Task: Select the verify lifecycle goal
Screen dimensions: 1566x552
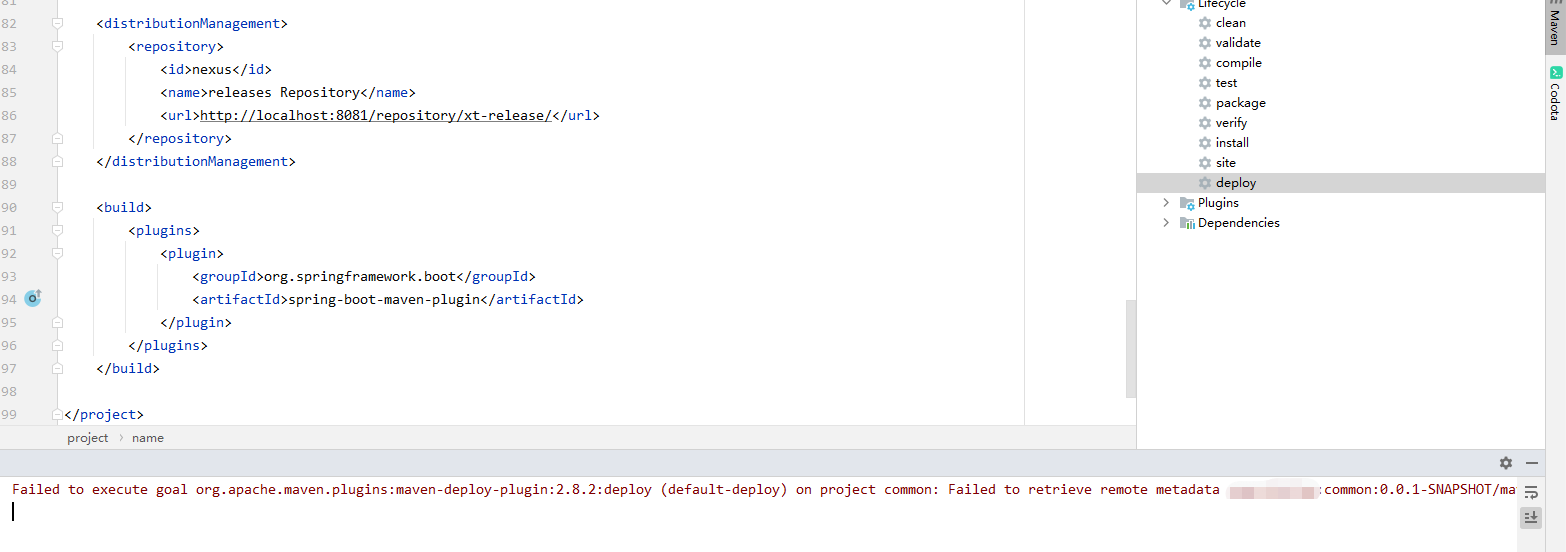Action: [x=1231, y=123]
